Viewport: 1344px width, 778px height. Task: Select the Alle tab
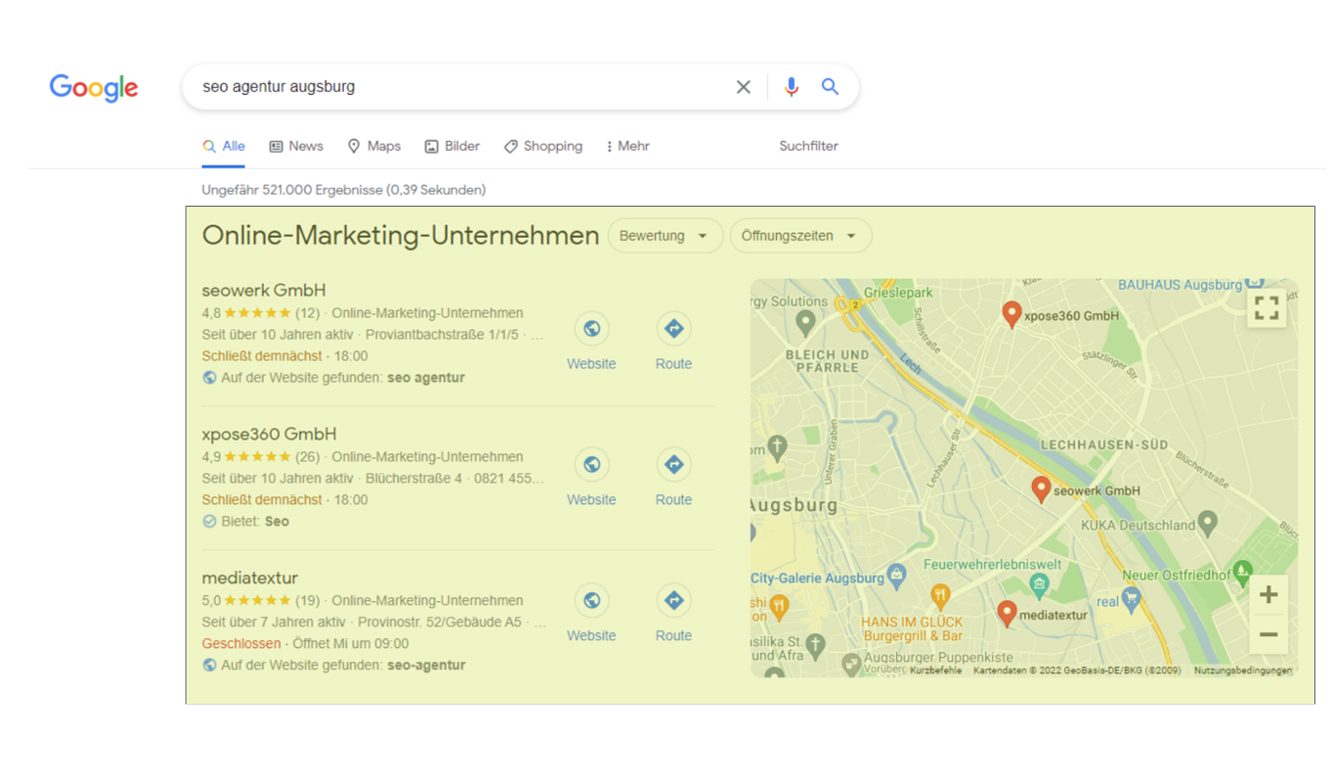click(224, 146)
